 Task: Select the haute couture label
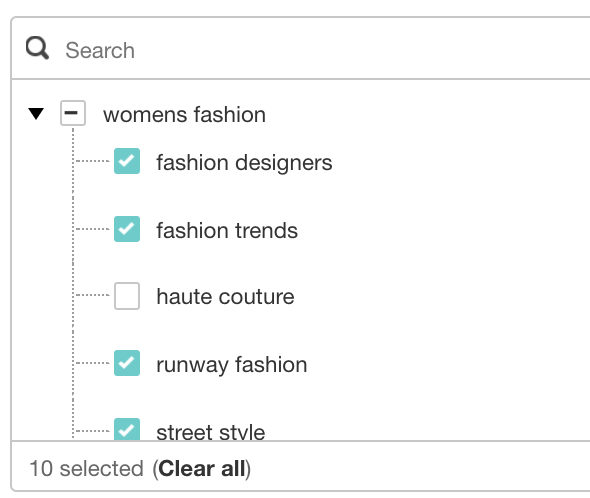225,297
